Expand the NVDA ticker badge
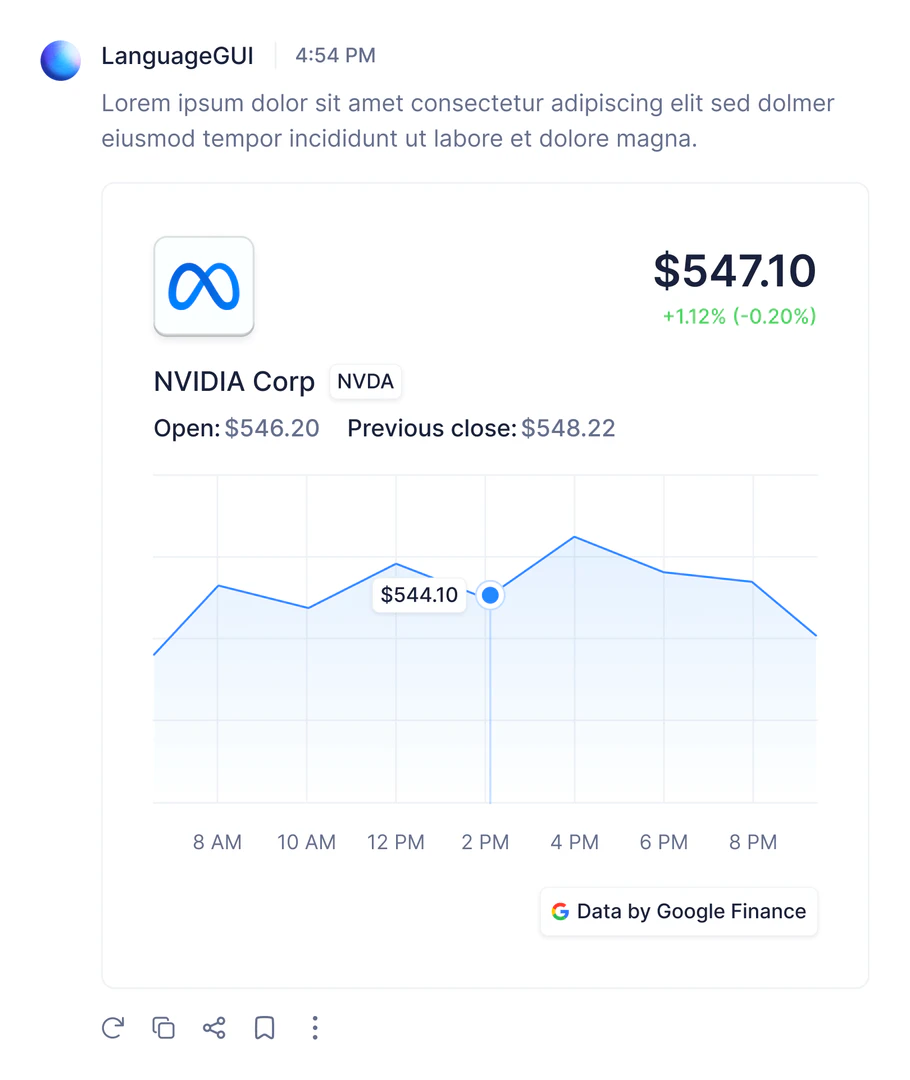 pos(365,381)
